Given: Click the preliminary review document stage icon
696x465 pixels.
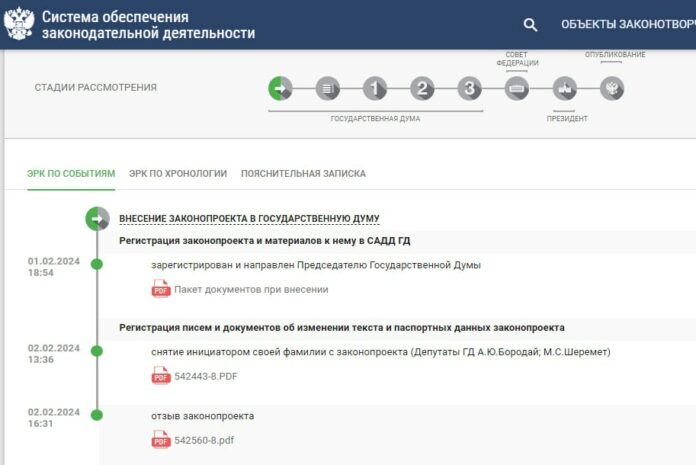Looking at the screenshot, I should click(x=327, y=88).
